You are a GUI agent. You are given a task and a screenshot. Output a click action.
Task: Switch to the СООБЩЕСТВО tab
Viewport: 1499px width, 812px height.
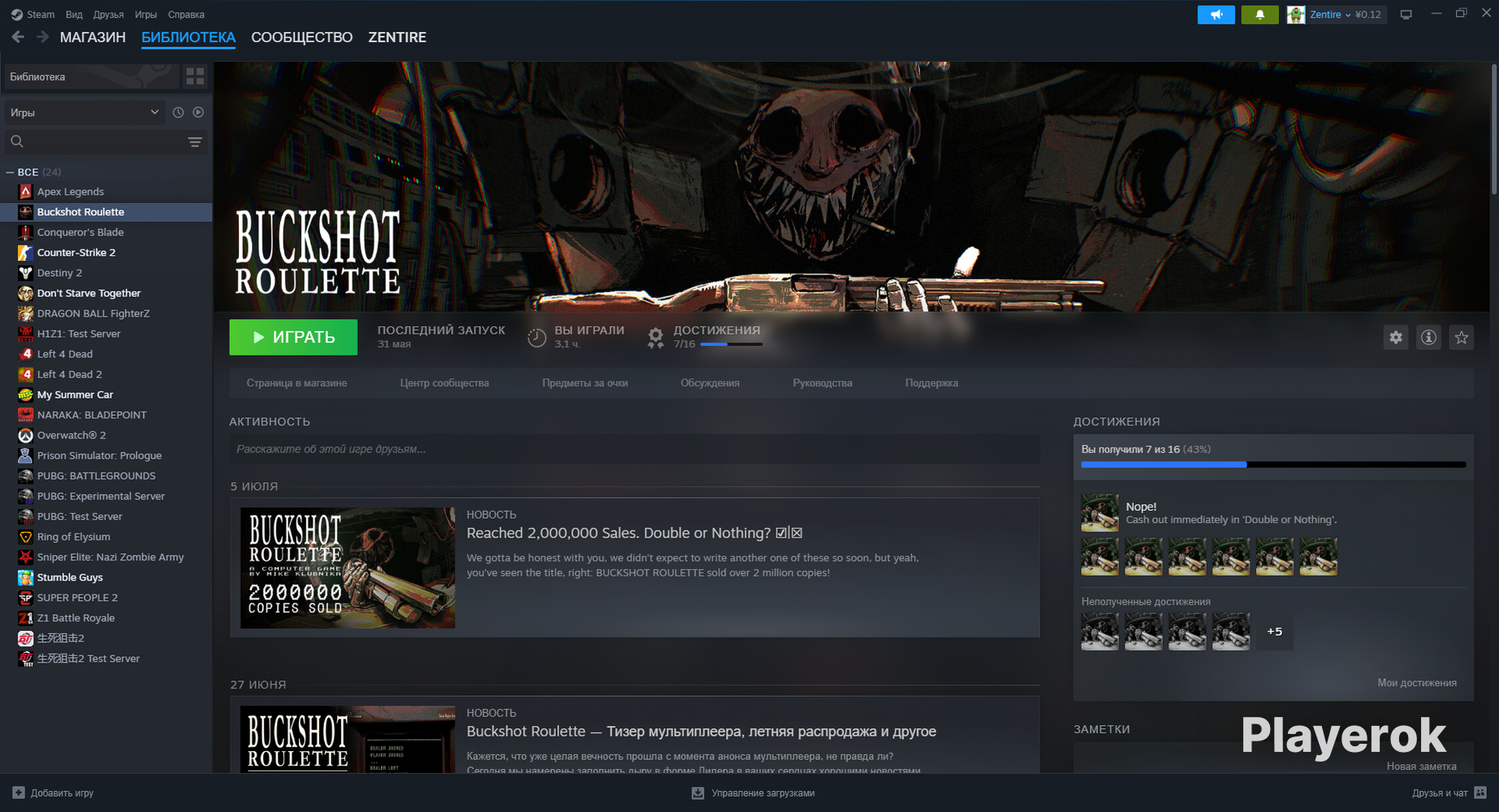tap(301, 37)
